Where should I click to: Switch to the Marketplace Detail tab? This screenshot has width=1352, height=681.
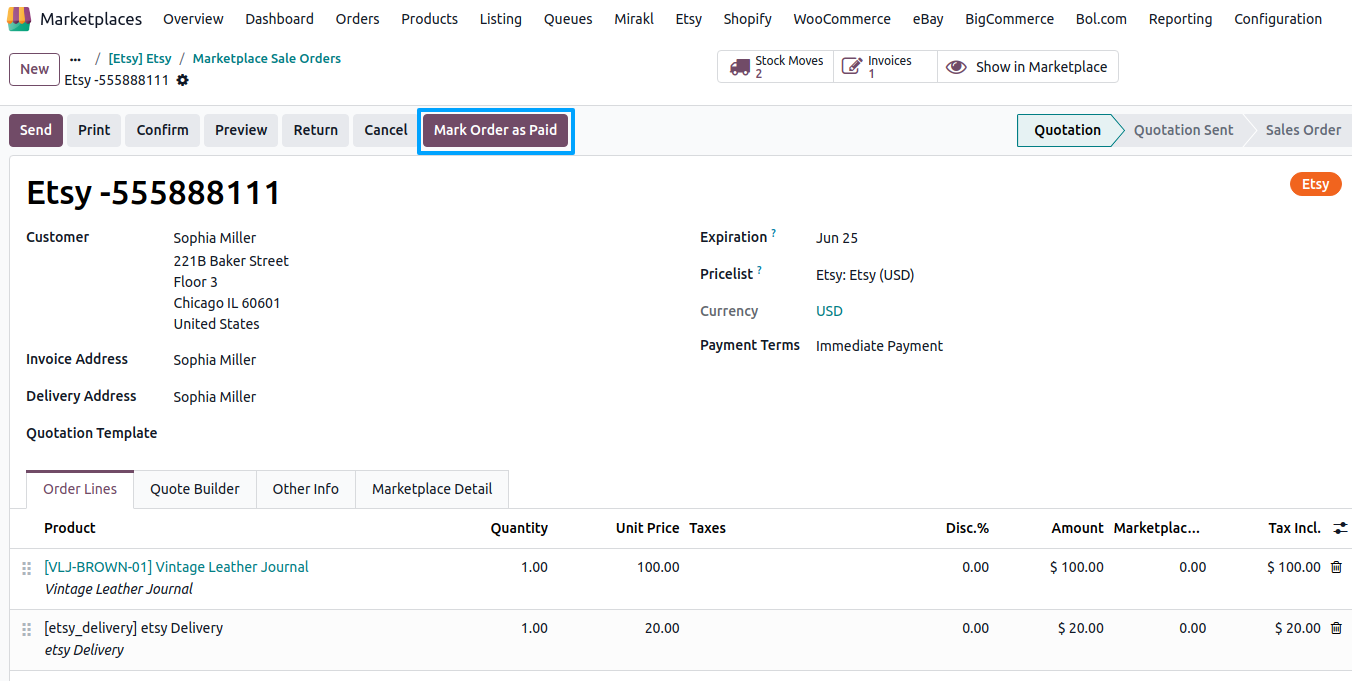pyautogui.click(x=432, y=489)
